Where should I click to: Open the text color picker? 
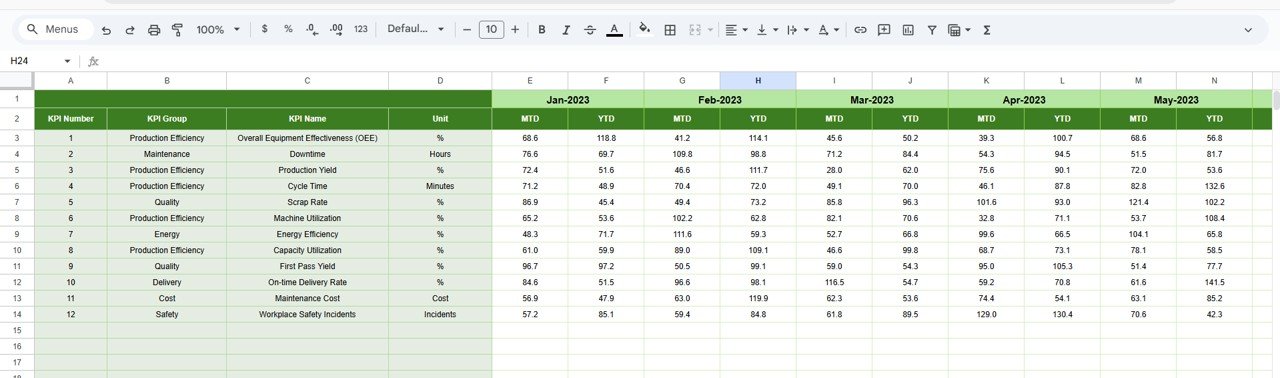tap(614, 30)
